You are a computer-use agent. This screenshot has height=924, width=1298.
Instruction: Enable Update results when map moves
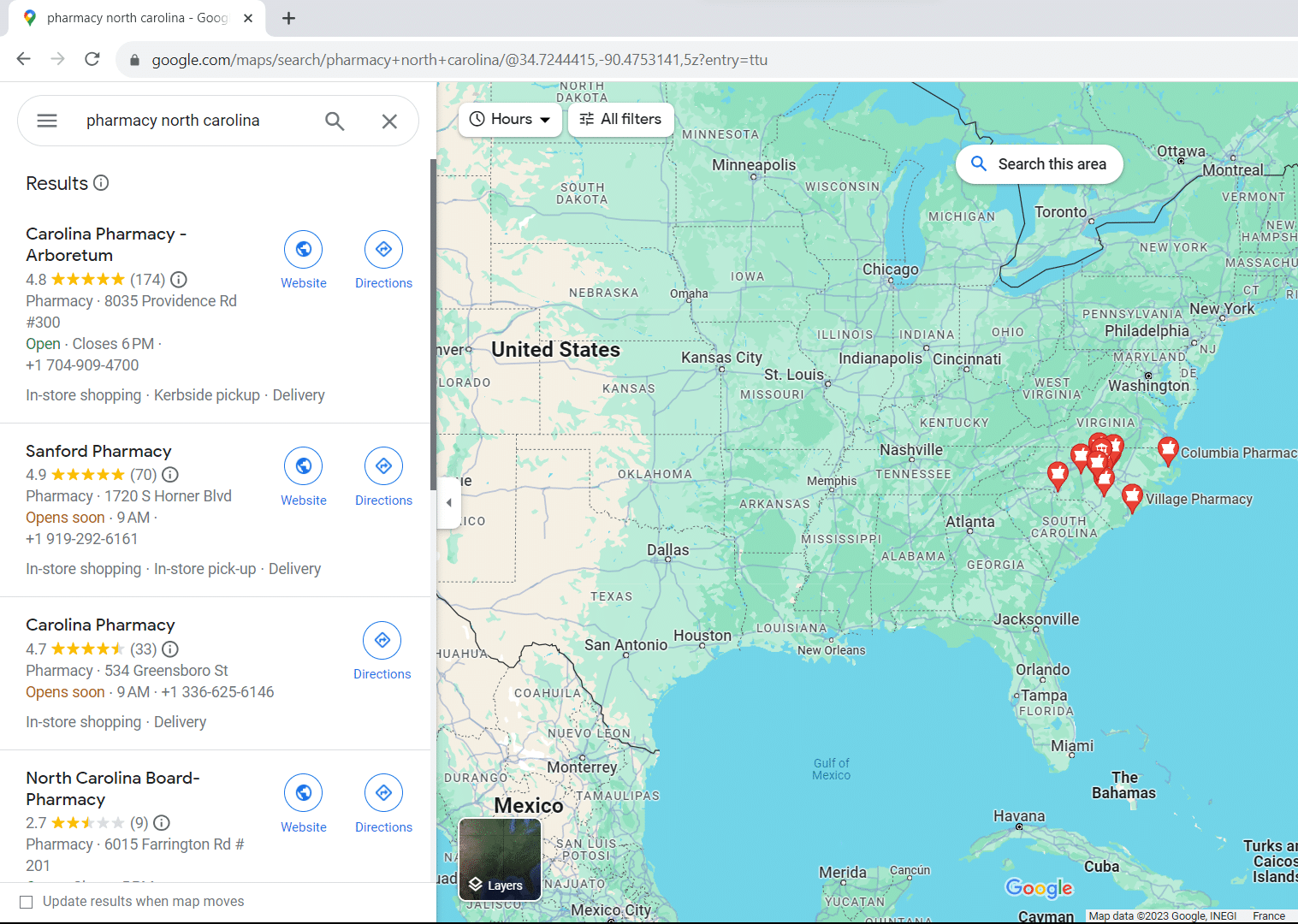27,902
